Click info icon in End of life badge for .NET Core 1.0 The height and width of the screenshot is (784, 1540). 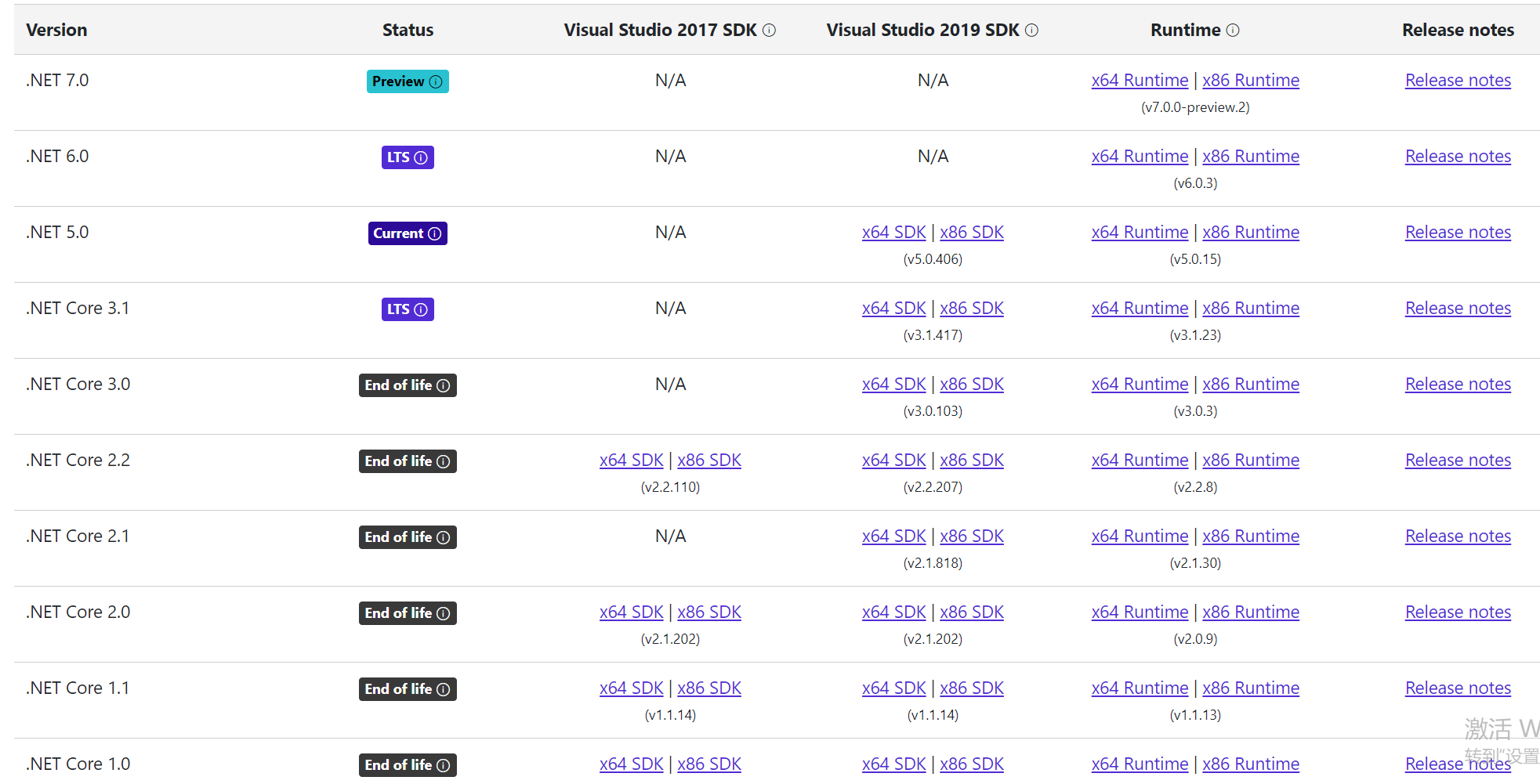[x=444, y=765]
